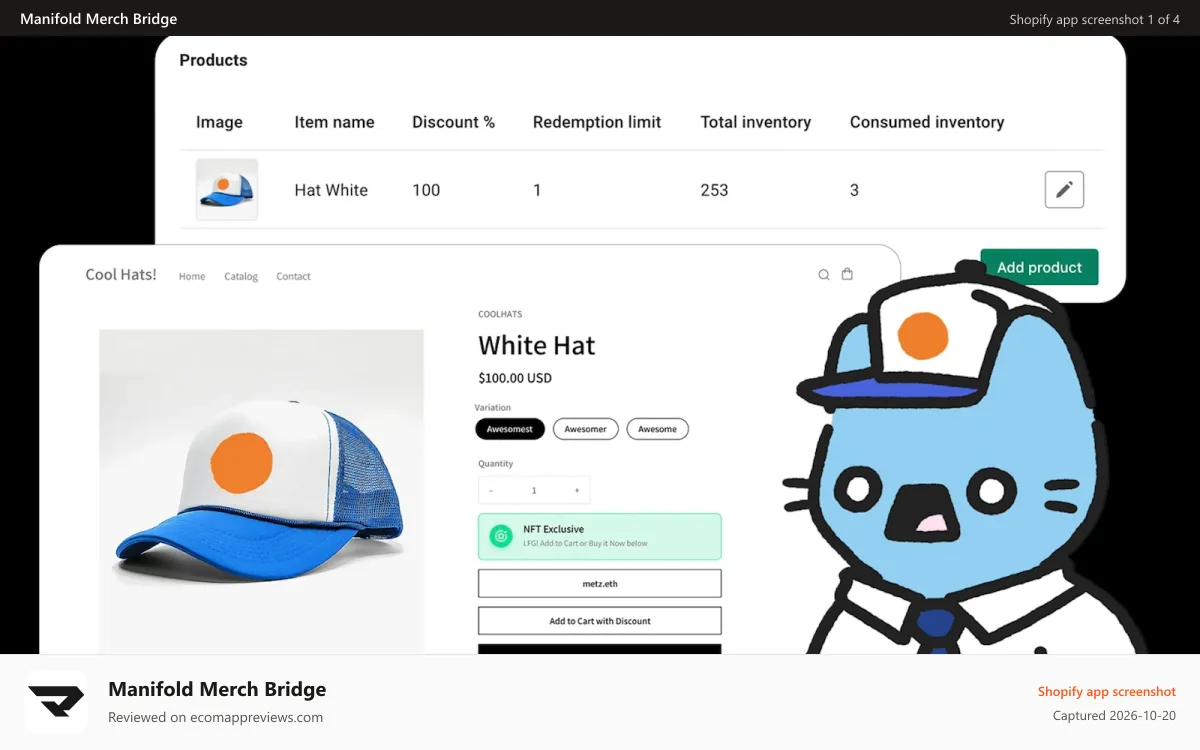The width and height of the screenshot is (1200, 750).
Task: Open the storefront search magnifier icon
Action: pyautogui.click(x=824, y=275)
